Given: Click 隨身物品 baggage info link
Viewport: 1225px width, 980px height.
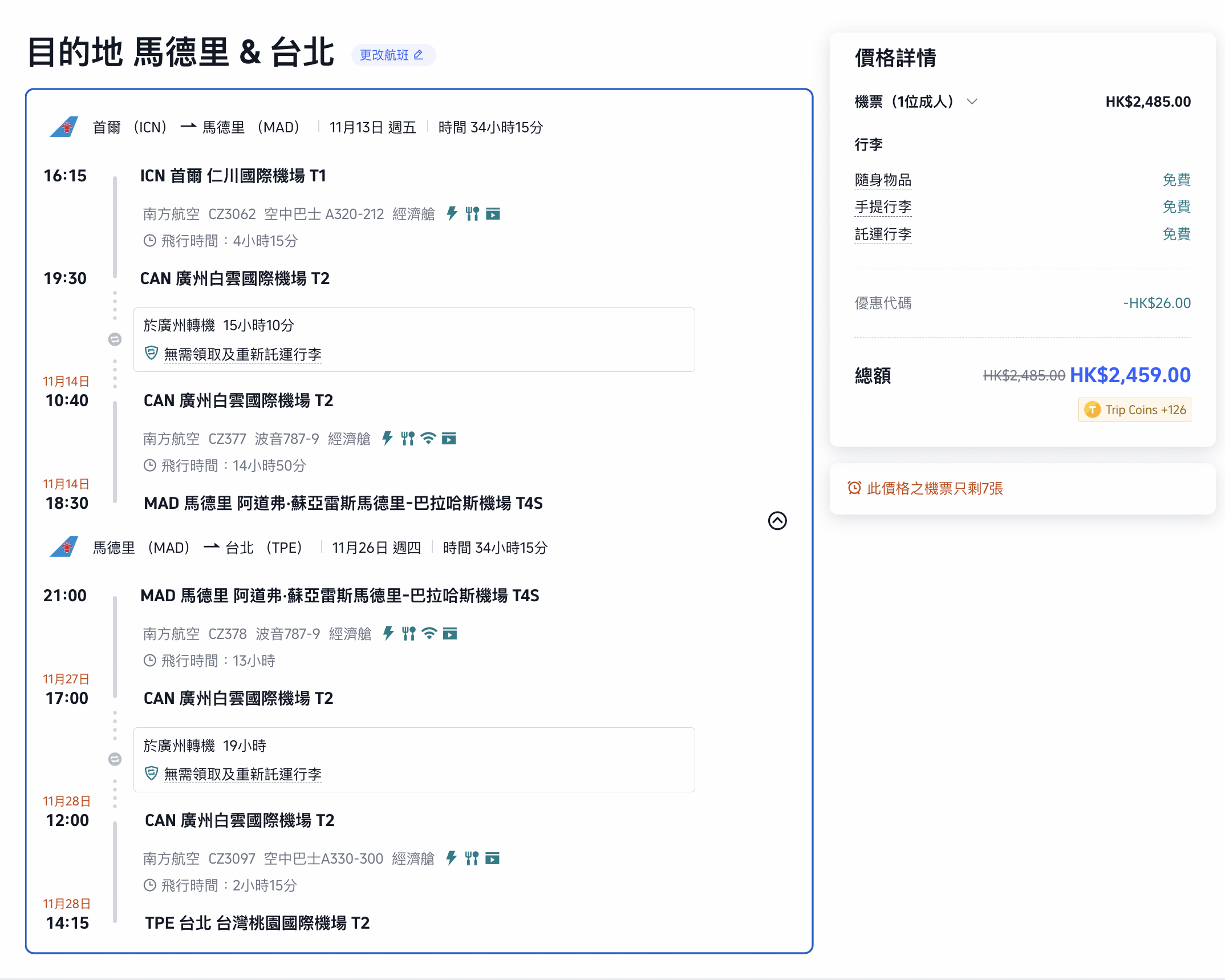Looking at the screenshot, I should coord(883,180).
